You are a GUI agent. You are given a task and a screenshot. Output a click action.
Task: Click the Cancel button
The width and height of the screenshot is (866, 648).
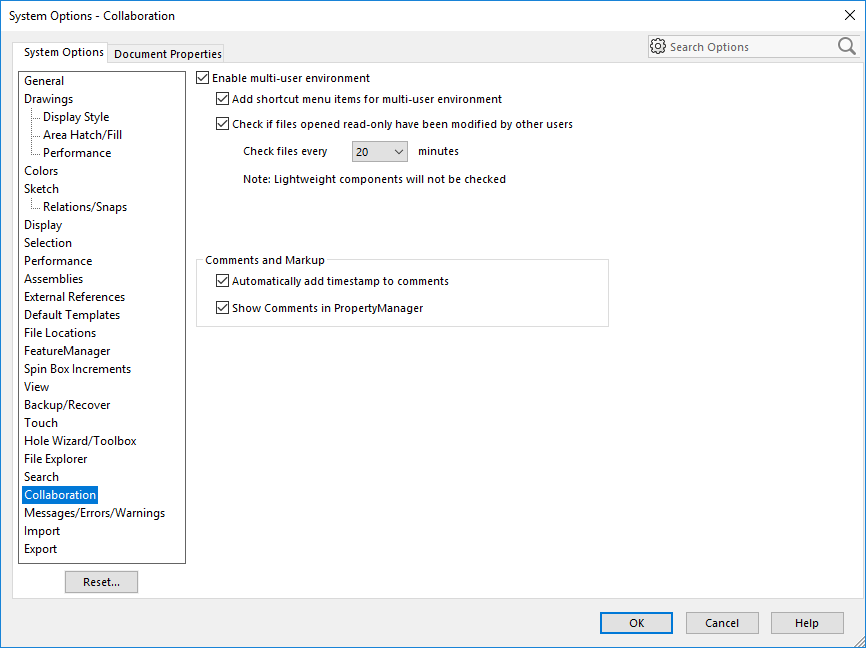click(x=722, y=623)
